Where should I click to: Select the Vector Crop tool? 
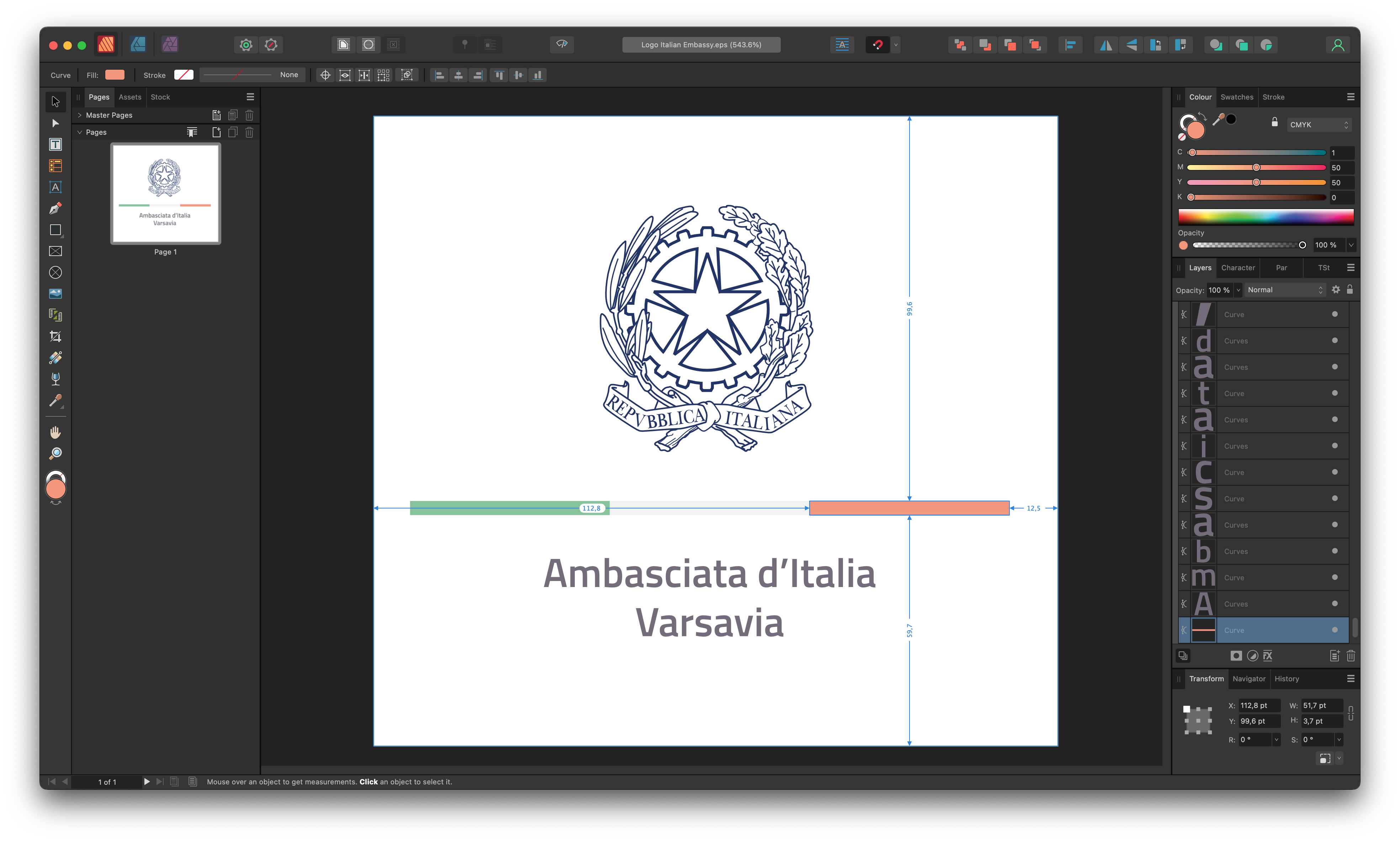[x=55, y=336]
